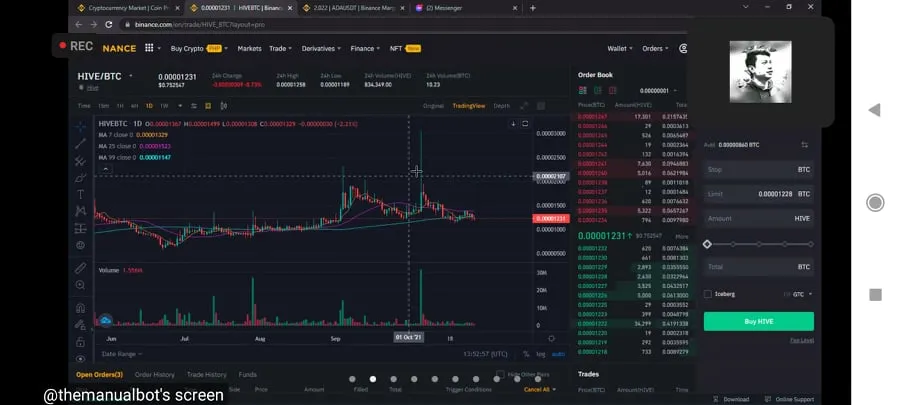Open GTC time-in-force dropdown
This screenshot has width=900, height=405.
[x=802, y=294]
